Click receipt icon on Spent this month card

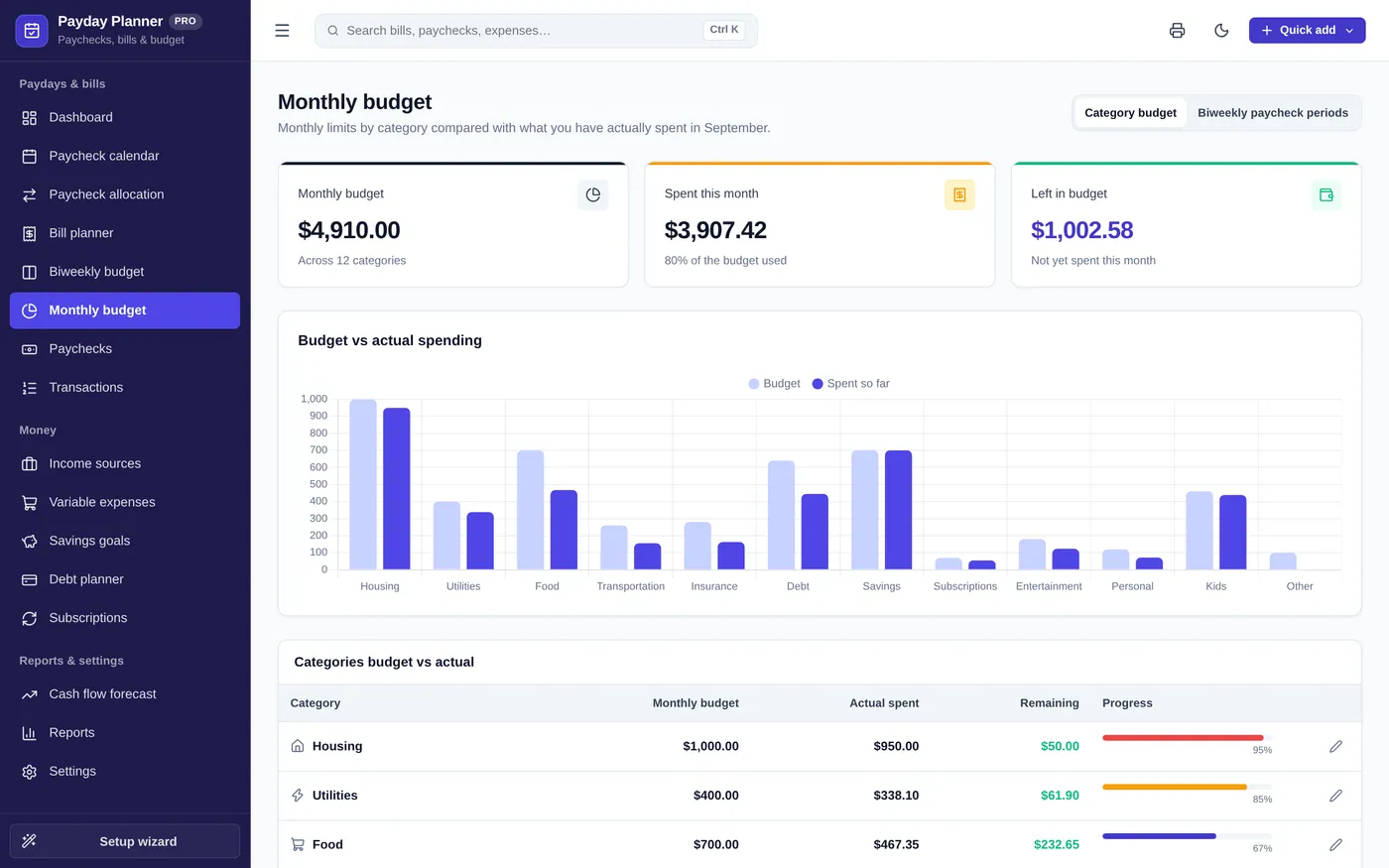(x=959, y=194)
